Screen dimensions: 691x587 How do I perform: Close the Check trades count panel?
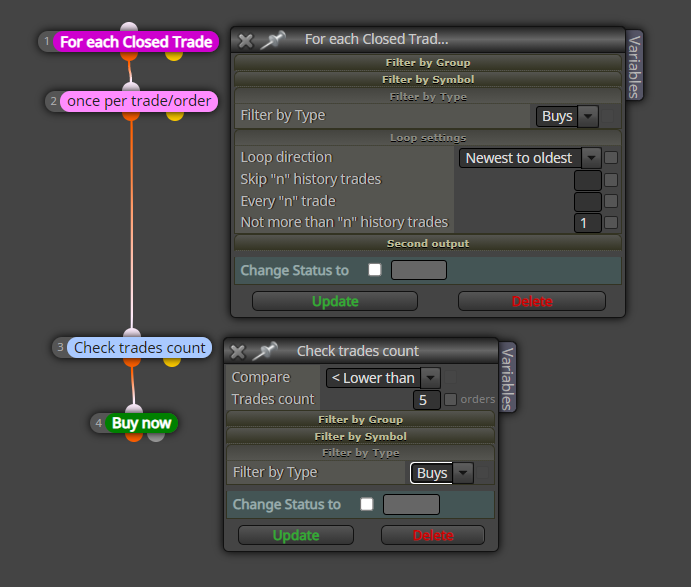(x=238, y=352)
